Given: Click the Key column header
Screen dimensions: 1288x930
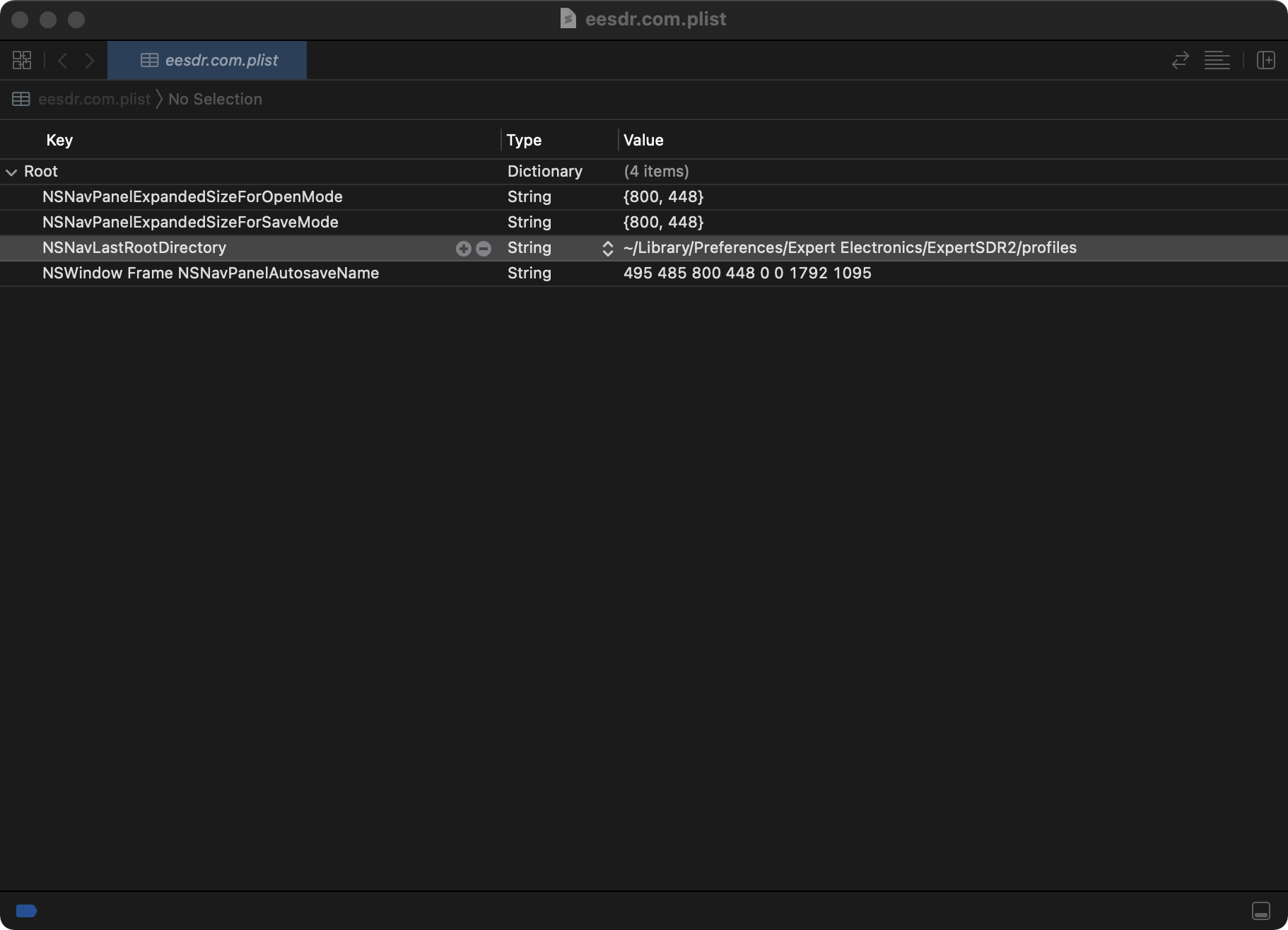Looking at the screenshot, I should (x=59, y=139).
